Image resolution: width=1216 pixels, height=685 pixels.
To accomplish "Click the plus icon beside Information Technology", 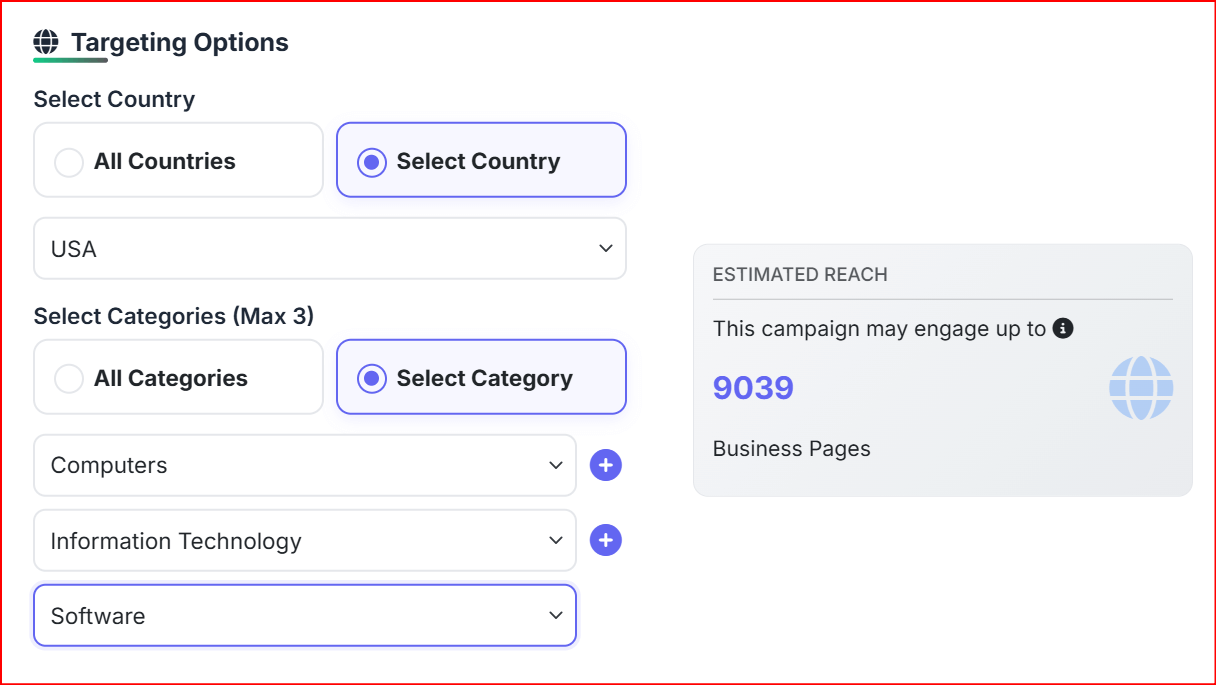I will coord(606,541).
